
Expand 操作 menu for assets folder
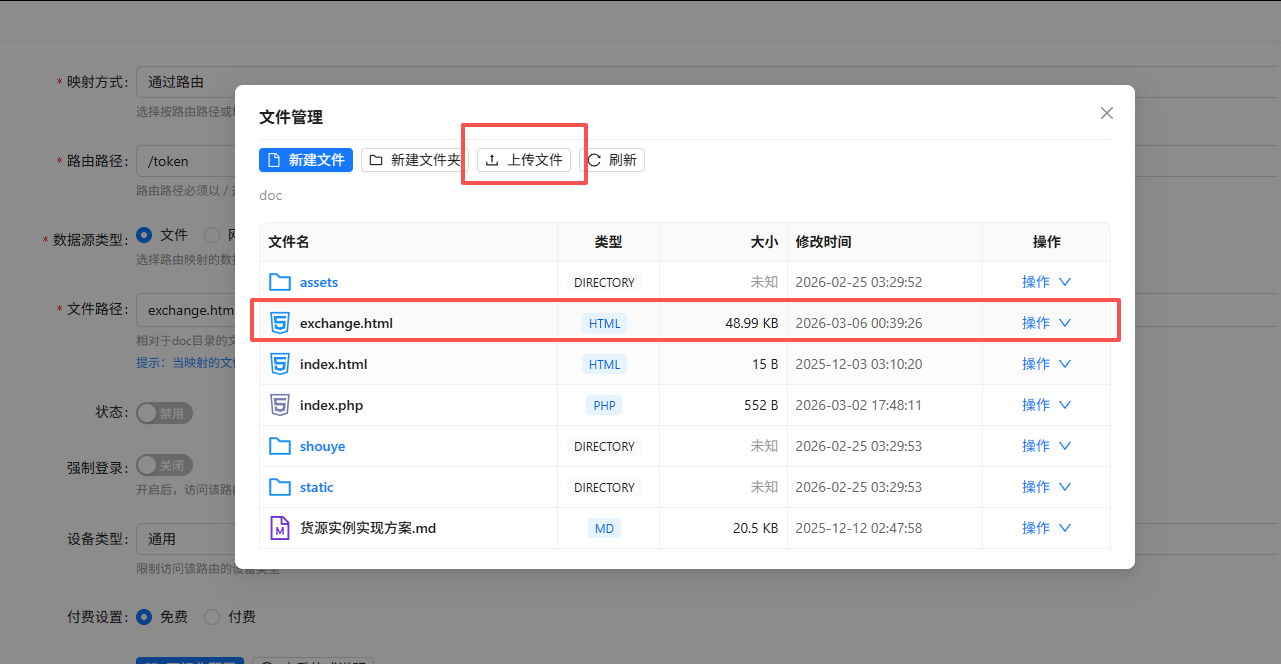pyautogui.click(x=1046, y=282)
